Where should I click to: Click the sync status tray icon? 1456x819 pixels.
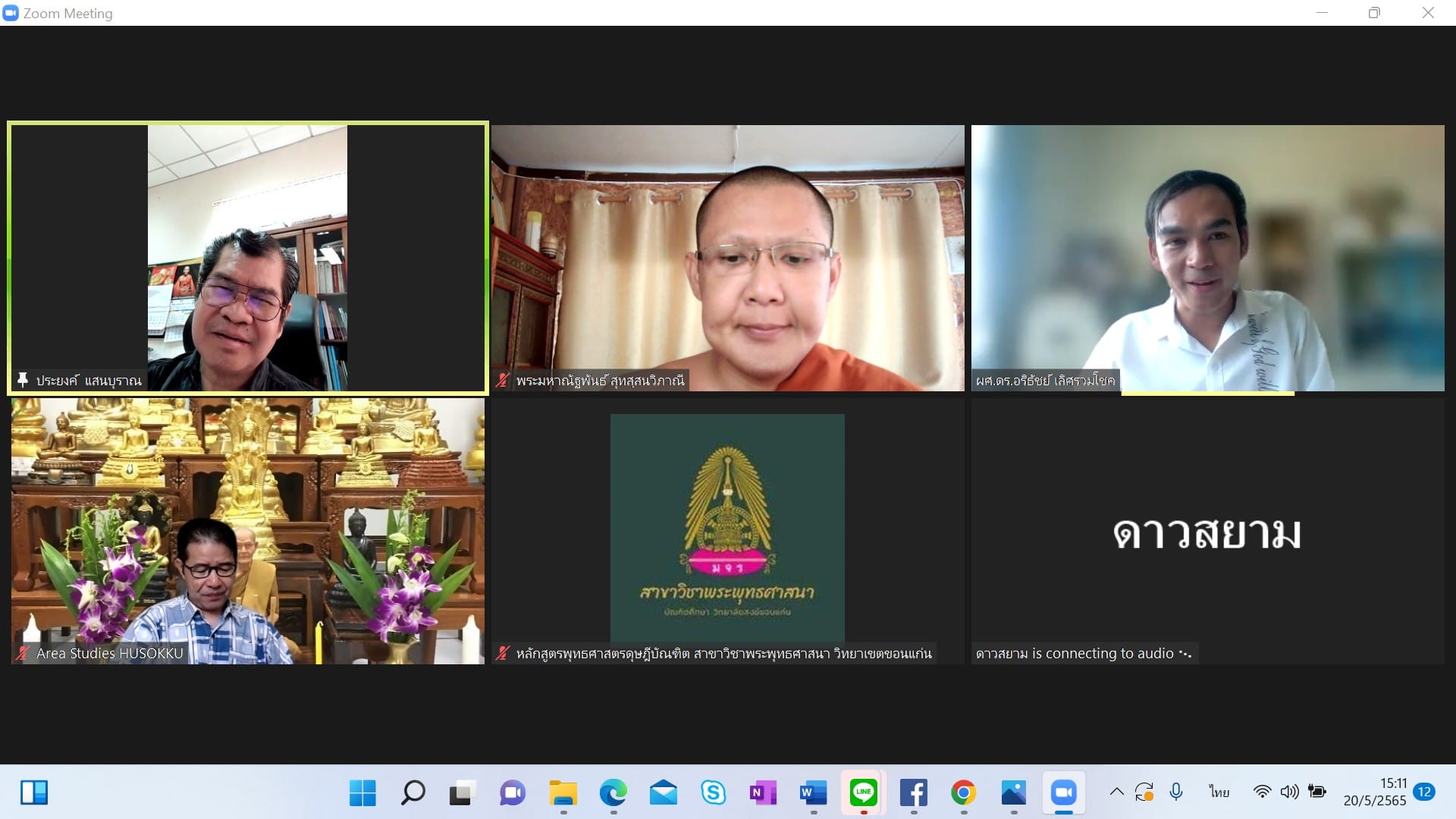pos(1144,792)
